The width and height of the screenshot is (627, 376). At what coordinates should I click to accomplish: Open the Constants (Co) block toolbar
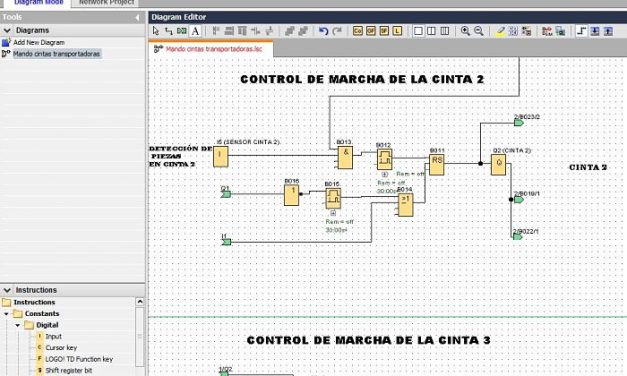[358, 31]
